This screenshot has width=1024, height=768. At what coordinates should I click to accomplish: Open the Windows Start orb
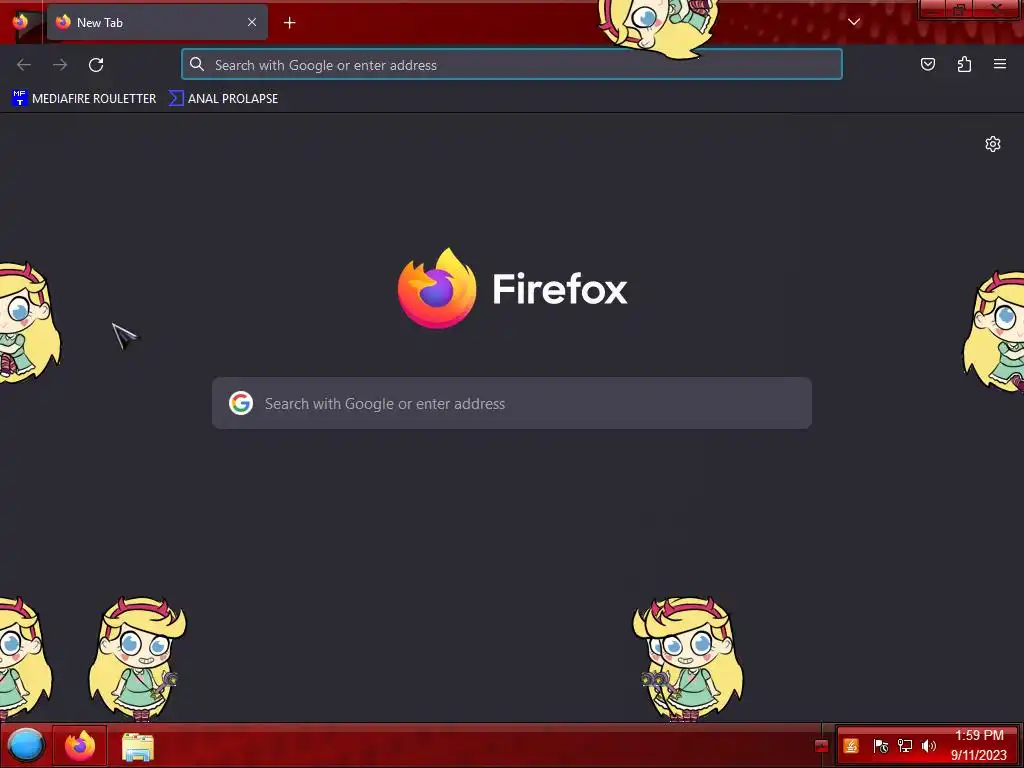[x=26, y=745]
